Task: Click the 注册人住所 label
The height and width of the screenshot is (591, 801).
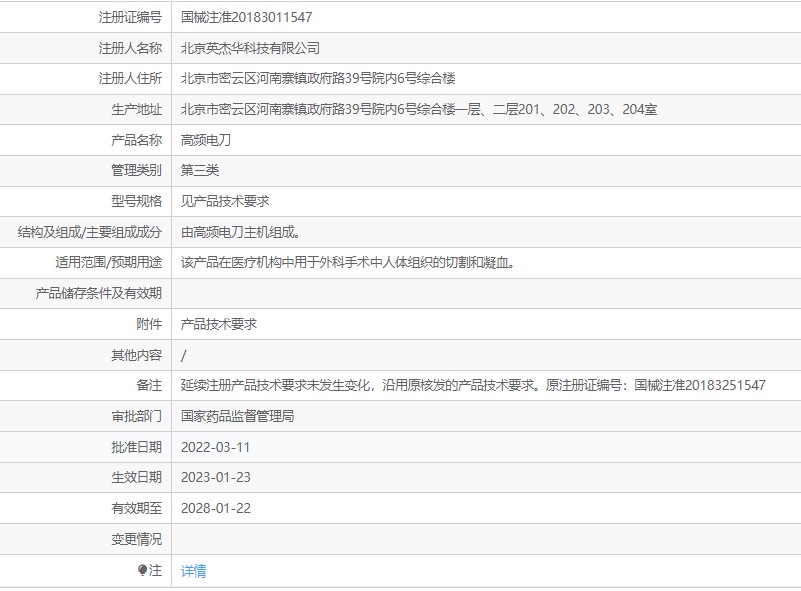Action: 130,78
